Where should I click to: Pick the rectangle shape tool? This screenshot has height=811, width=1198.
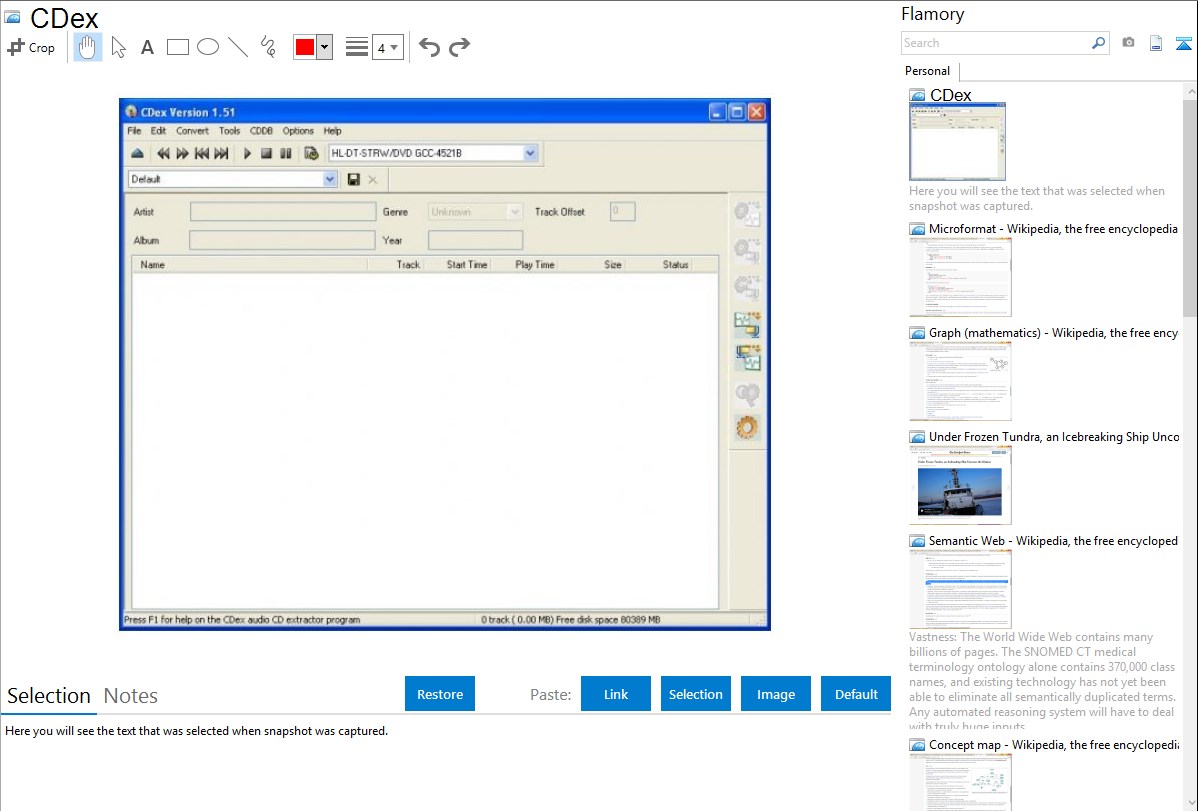[177, 47]
